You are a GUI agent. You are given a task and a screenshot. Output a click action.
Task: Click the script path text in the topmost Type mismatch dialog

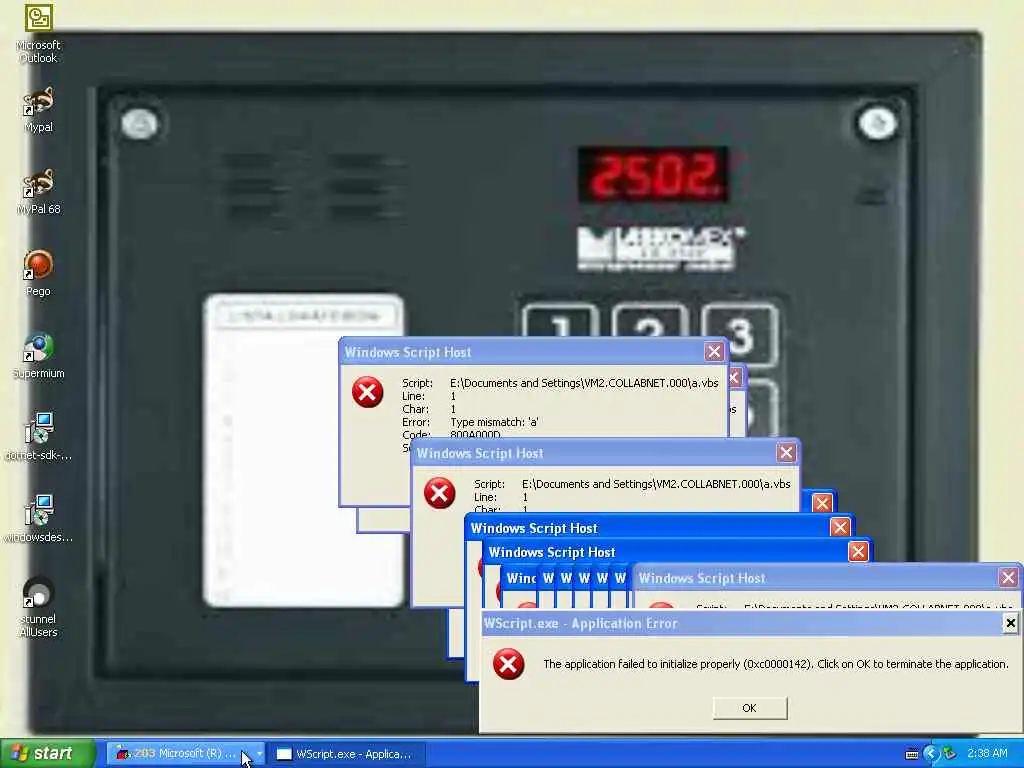coord(584,383)
